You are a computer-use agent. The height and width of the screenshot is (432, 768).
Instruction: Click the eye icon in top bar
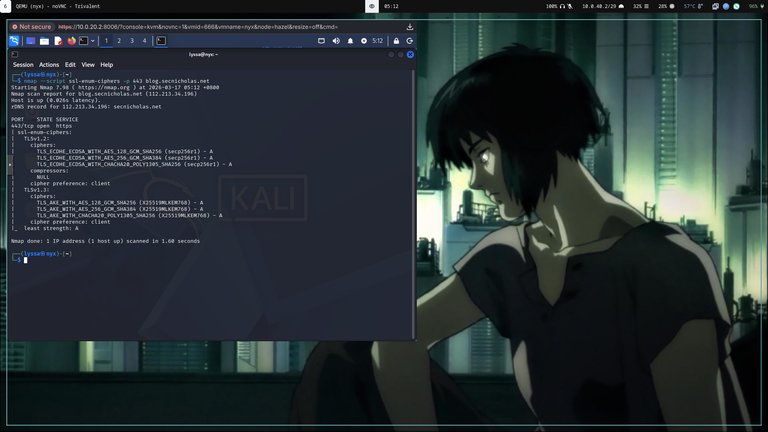click(x=372, y=6)
